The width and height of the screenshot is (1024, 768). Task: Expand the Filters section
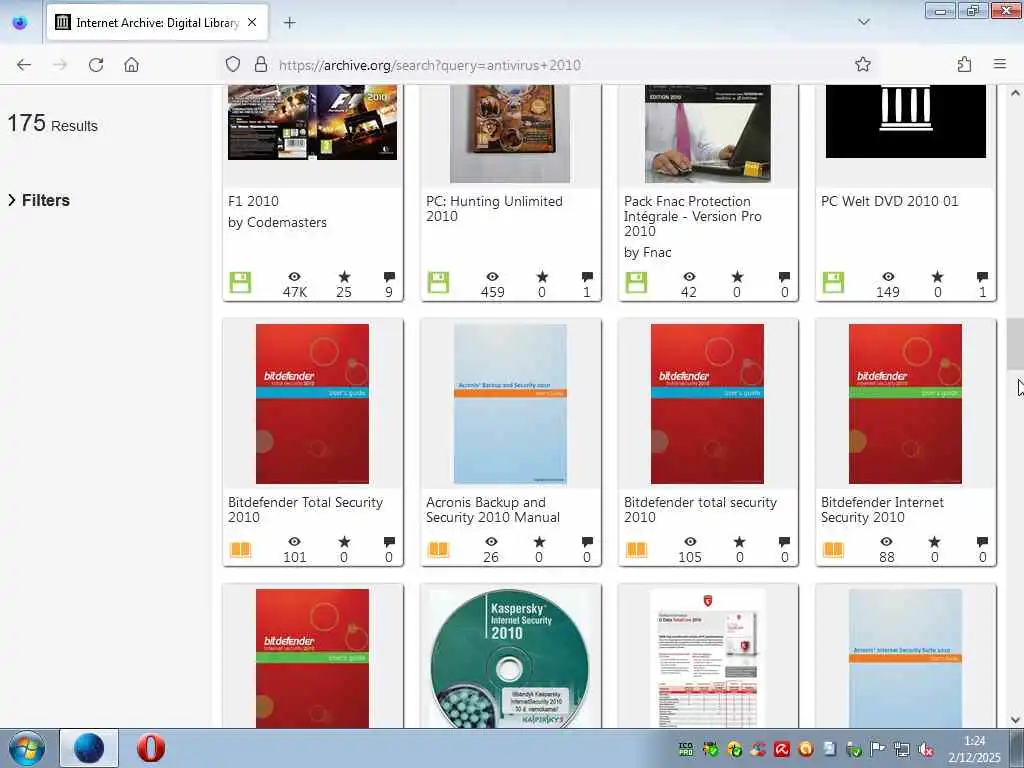tap(39, 200)
